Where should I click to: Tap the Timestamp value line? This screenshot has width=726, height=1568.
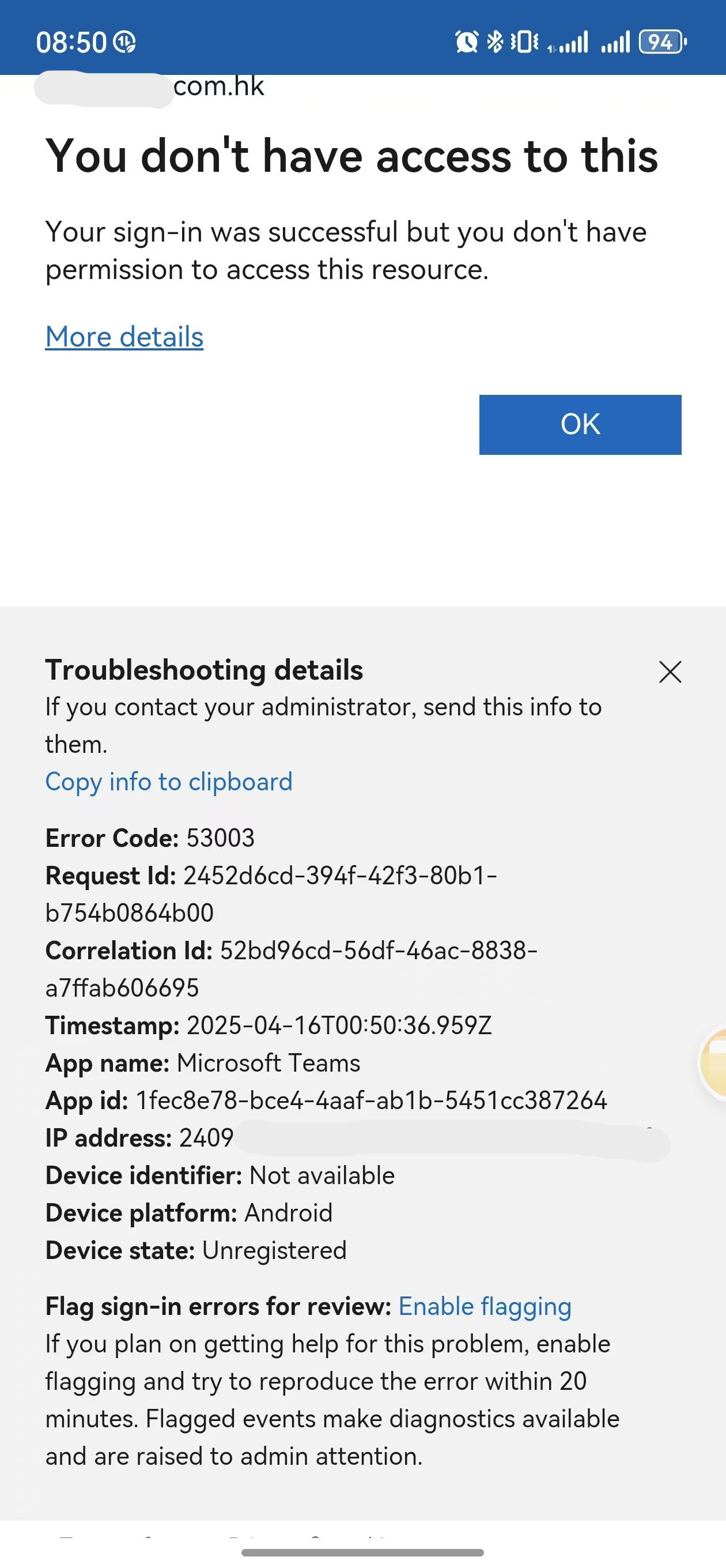click(x=269, y=1026)
